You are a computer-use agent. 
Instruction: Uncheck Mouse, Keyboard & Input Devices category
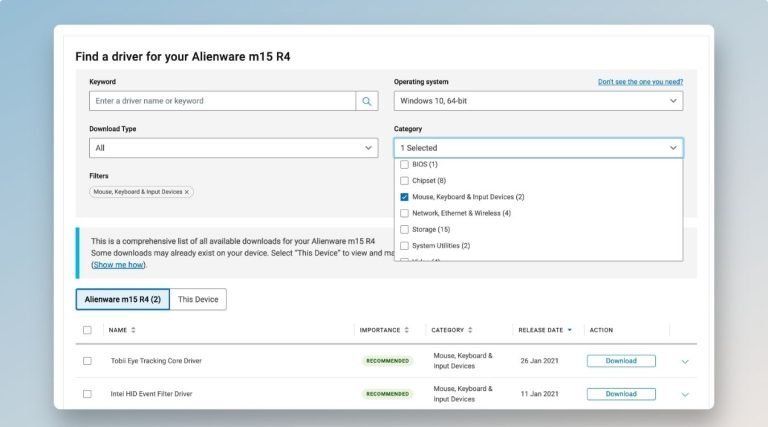[x=404, y=197]
